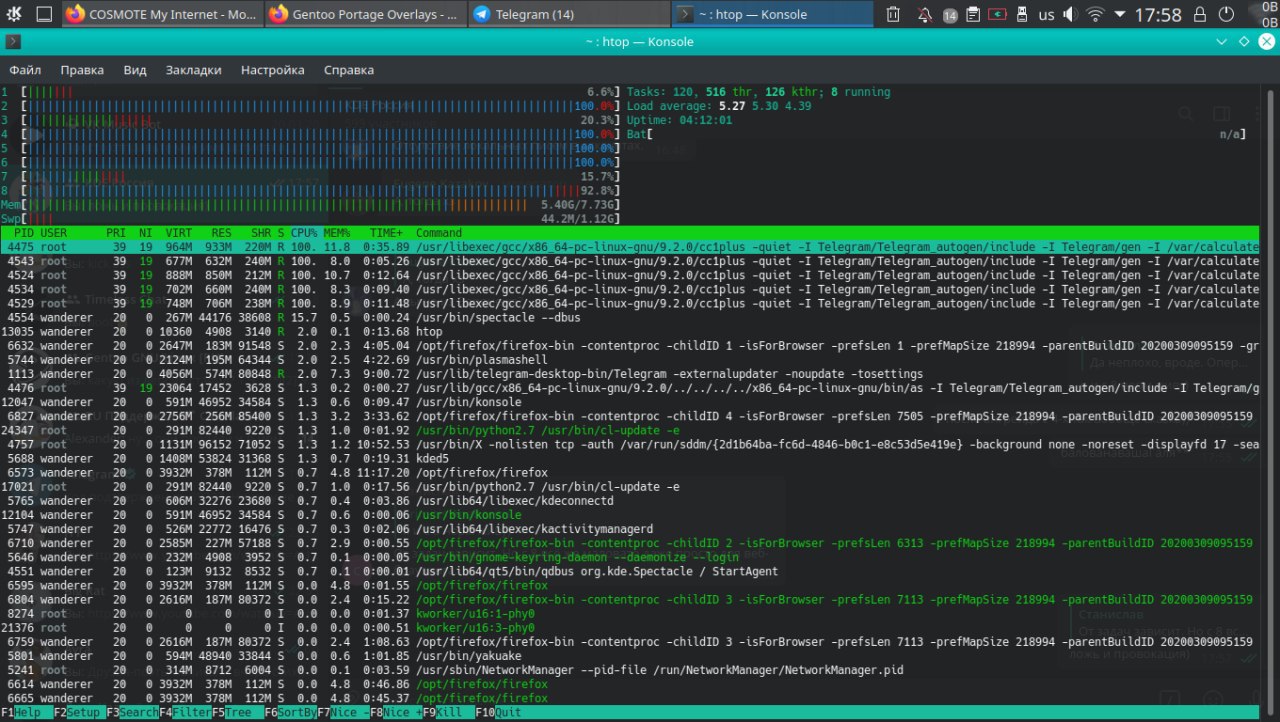Click F7 Nice - in htop footer
Viewport: 1280px width, 722px height.
coord(344,713)
